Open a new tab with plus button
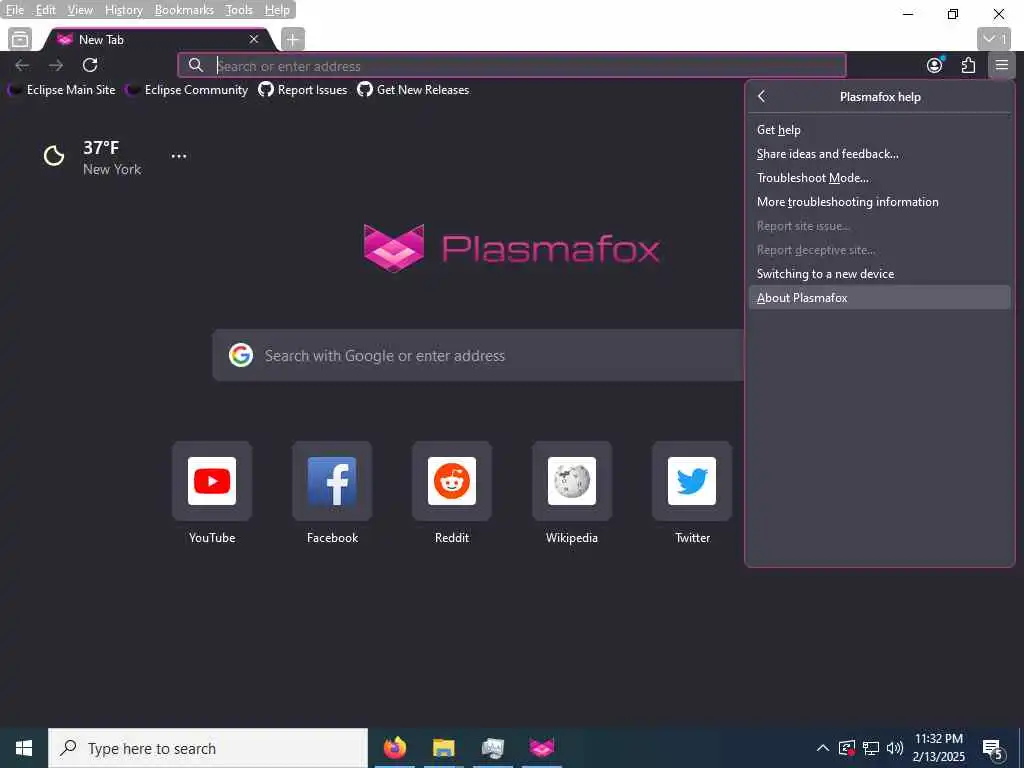The width and height of the screenshot is (1024, 768). click(x=293, y=39)
